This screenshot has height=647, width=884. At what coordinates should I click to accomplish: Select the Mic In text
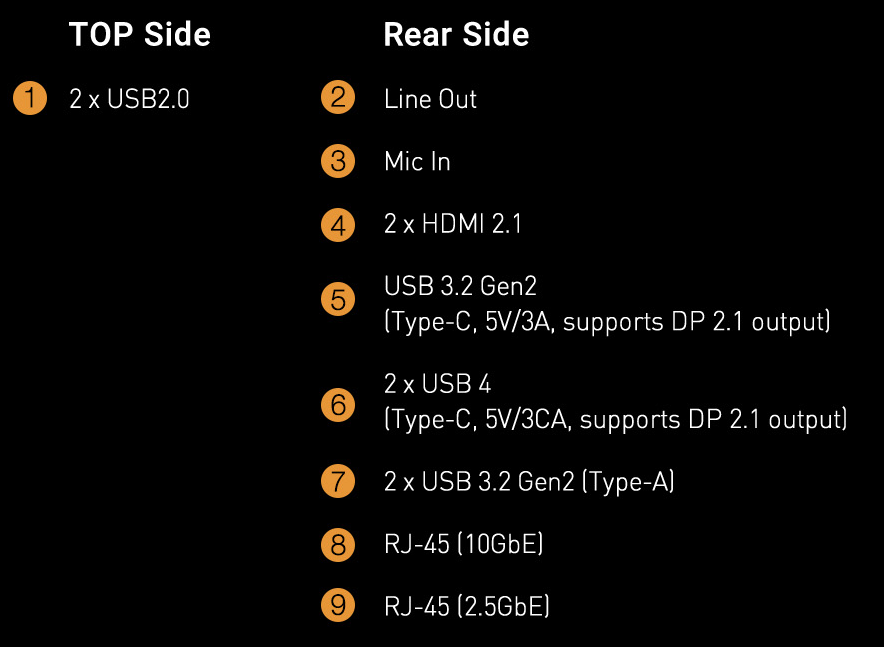tap(417, 162)
